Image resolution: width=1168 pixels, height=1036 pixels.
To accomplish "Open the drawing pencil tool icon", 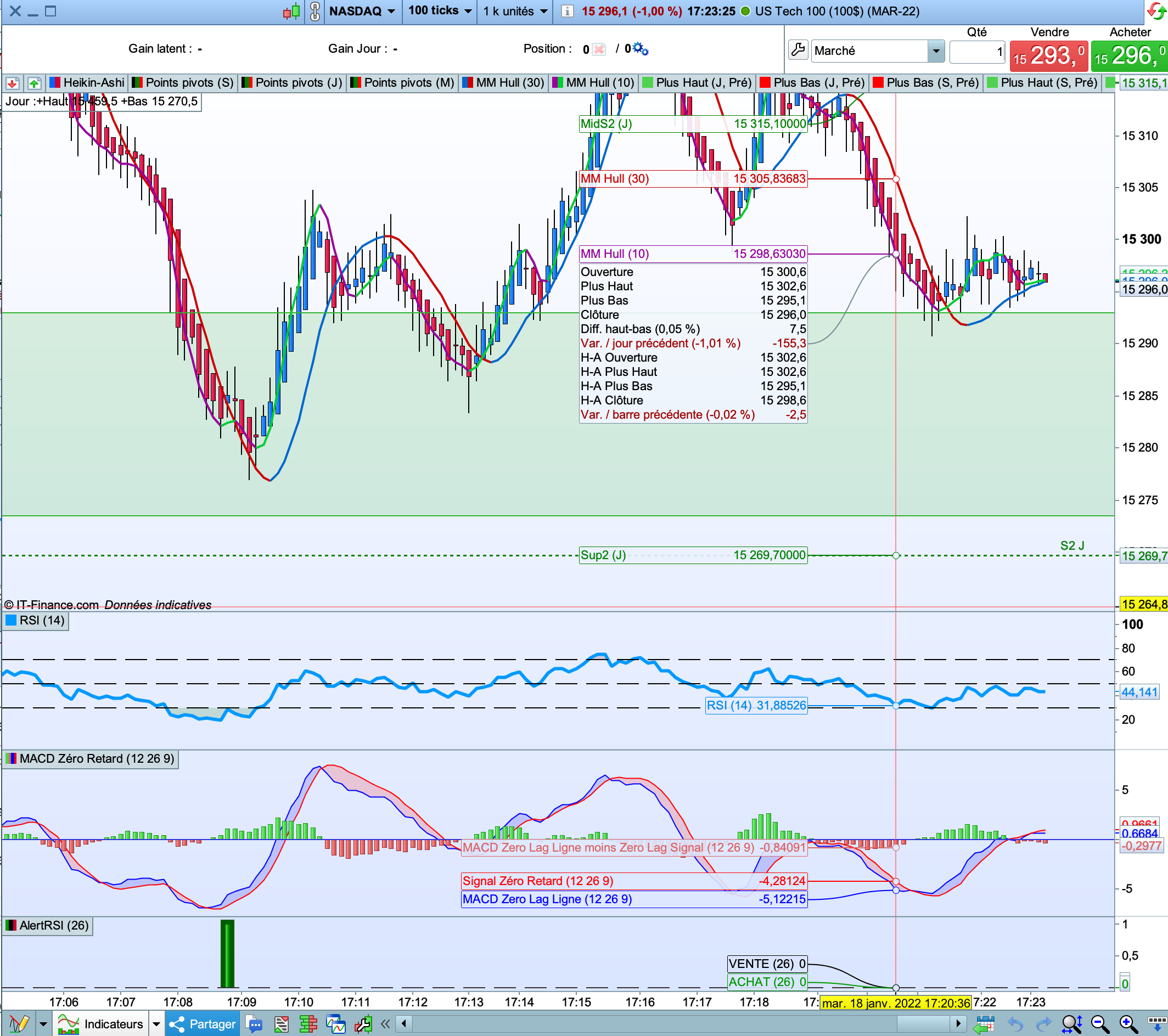I will 18,1024.
